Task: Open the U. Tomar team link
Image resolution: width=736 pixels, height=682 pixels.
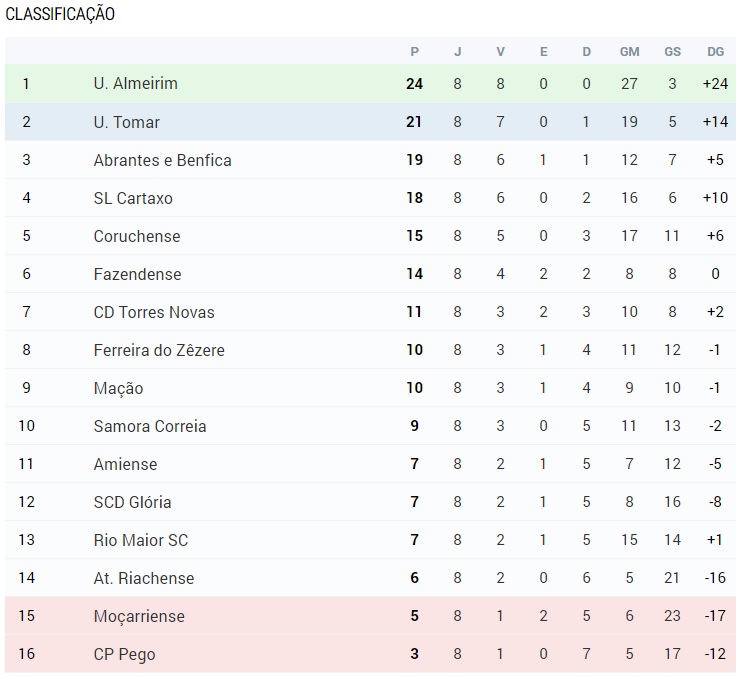Action: (x=126, y=122)
